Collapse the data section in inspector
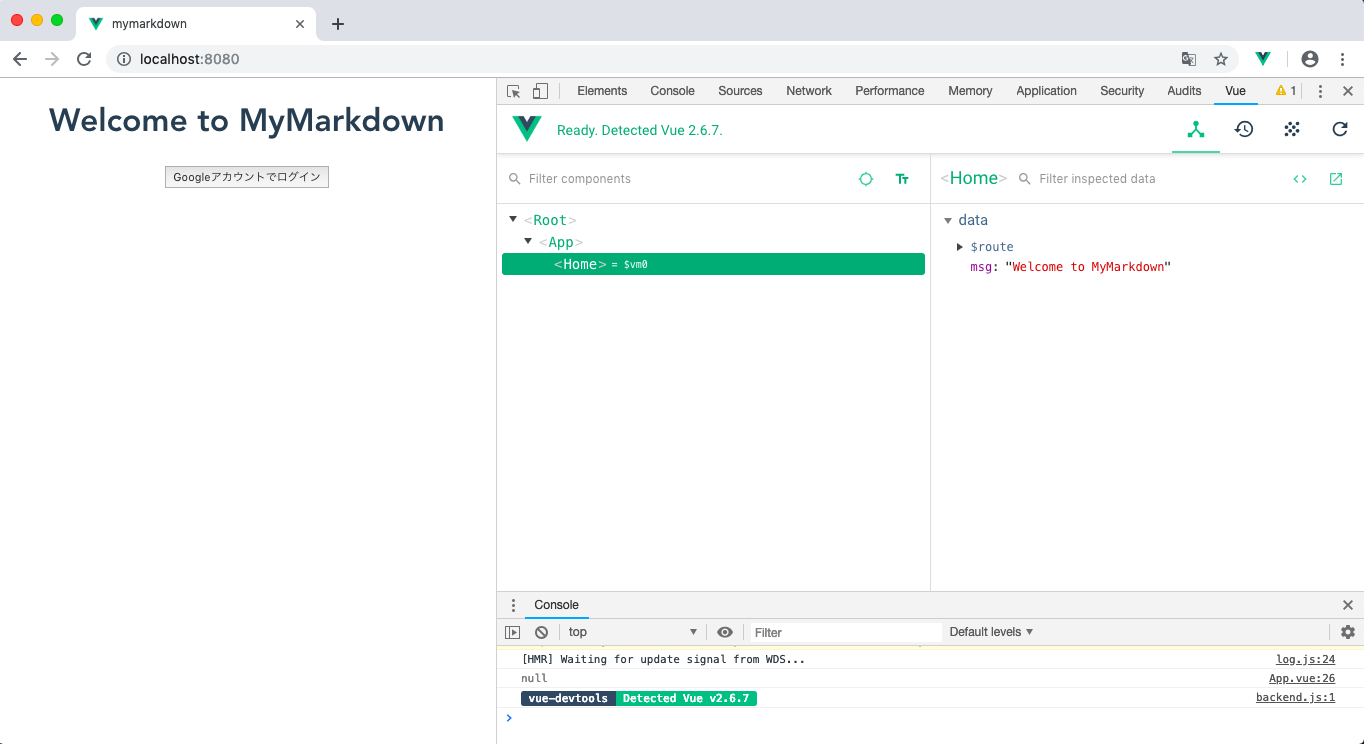Screen dimensions: 1364x744 tap(948, 220)
